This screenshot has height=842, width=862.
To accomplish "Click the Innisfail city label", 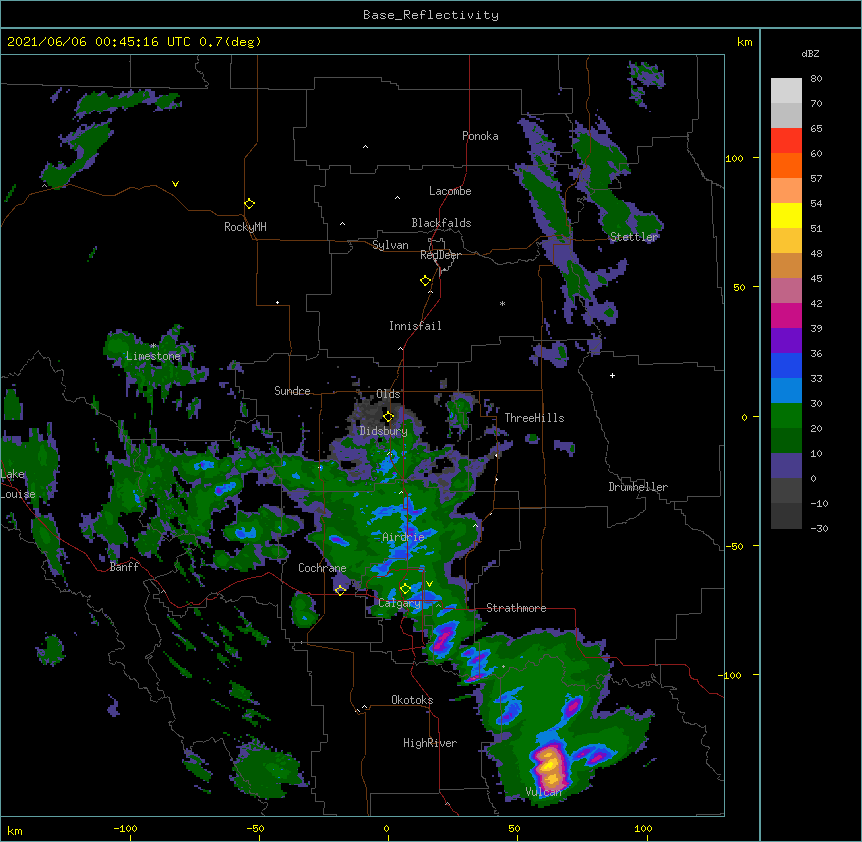I will click(x=415, y=326).
